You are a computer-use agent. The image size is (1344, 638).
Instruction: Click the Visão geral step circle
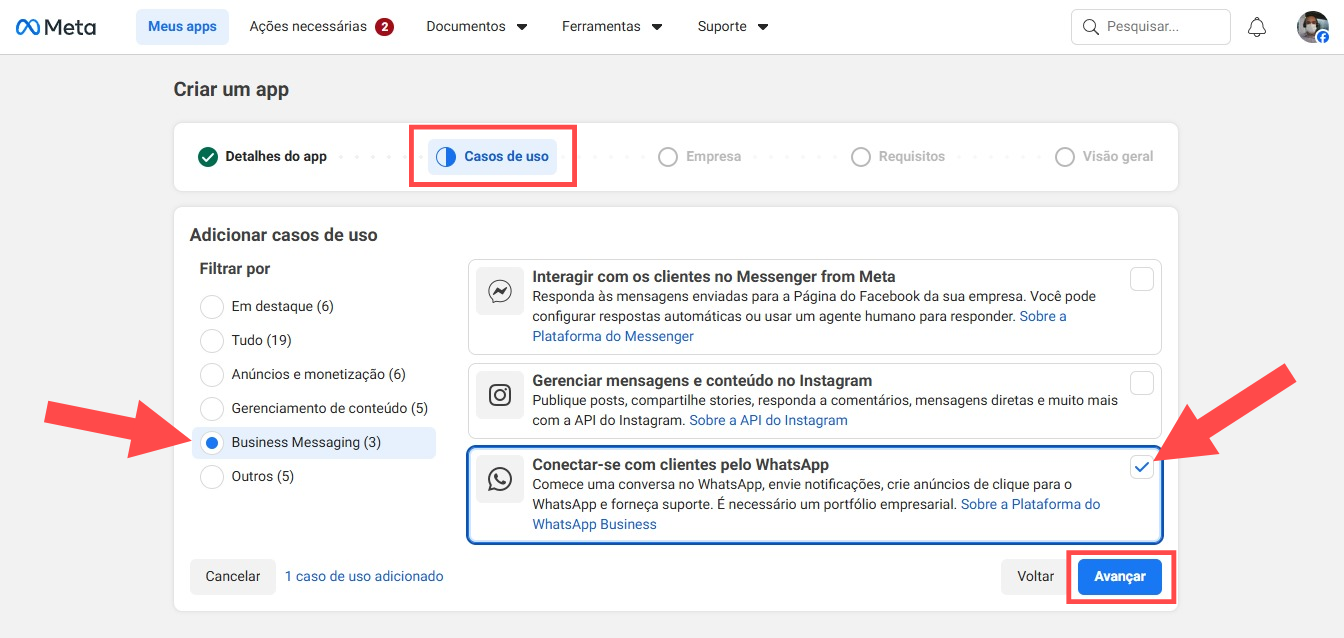[1065, 157]
